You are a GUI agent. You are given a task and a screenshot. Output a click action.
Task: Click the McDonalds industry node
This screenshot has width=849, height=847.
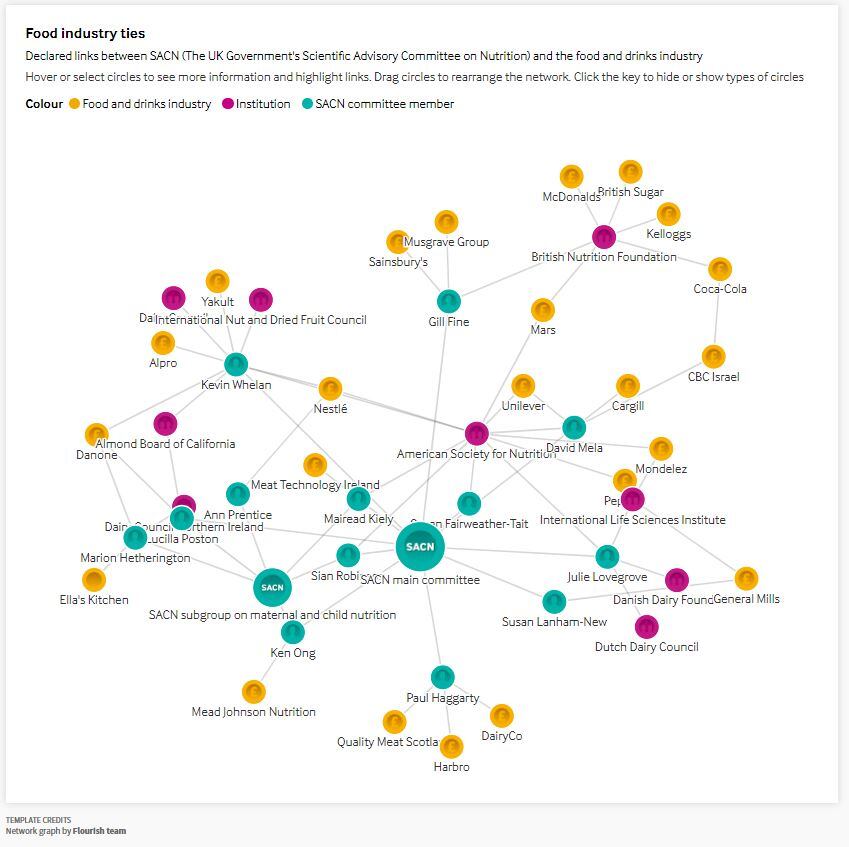tap(571, 177)
